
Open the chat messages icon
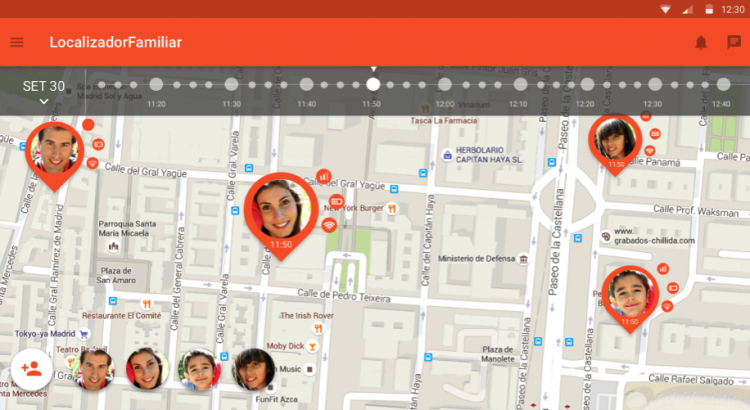coord(734,42)
